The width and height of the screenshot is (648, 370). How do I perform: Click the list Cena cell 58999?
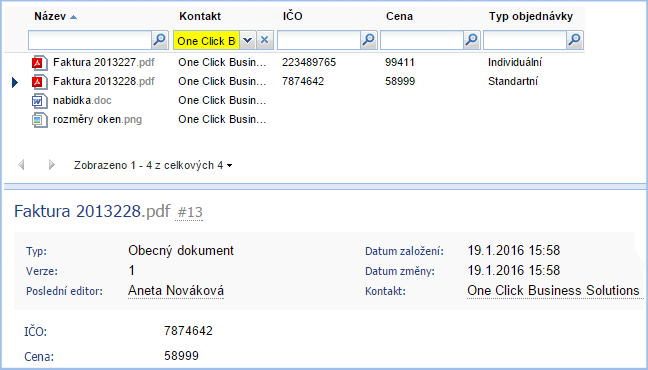coord(400,81)
